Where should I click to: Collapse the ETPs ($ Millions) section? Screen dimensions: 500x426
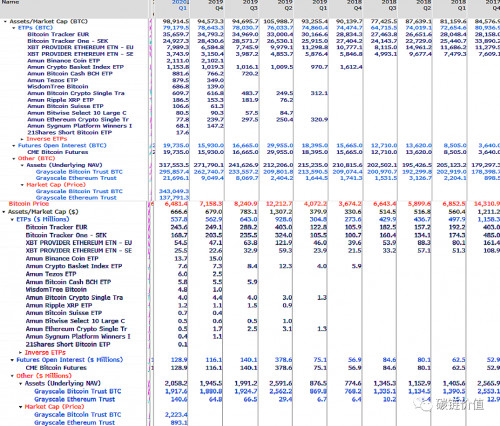(12, 220)
